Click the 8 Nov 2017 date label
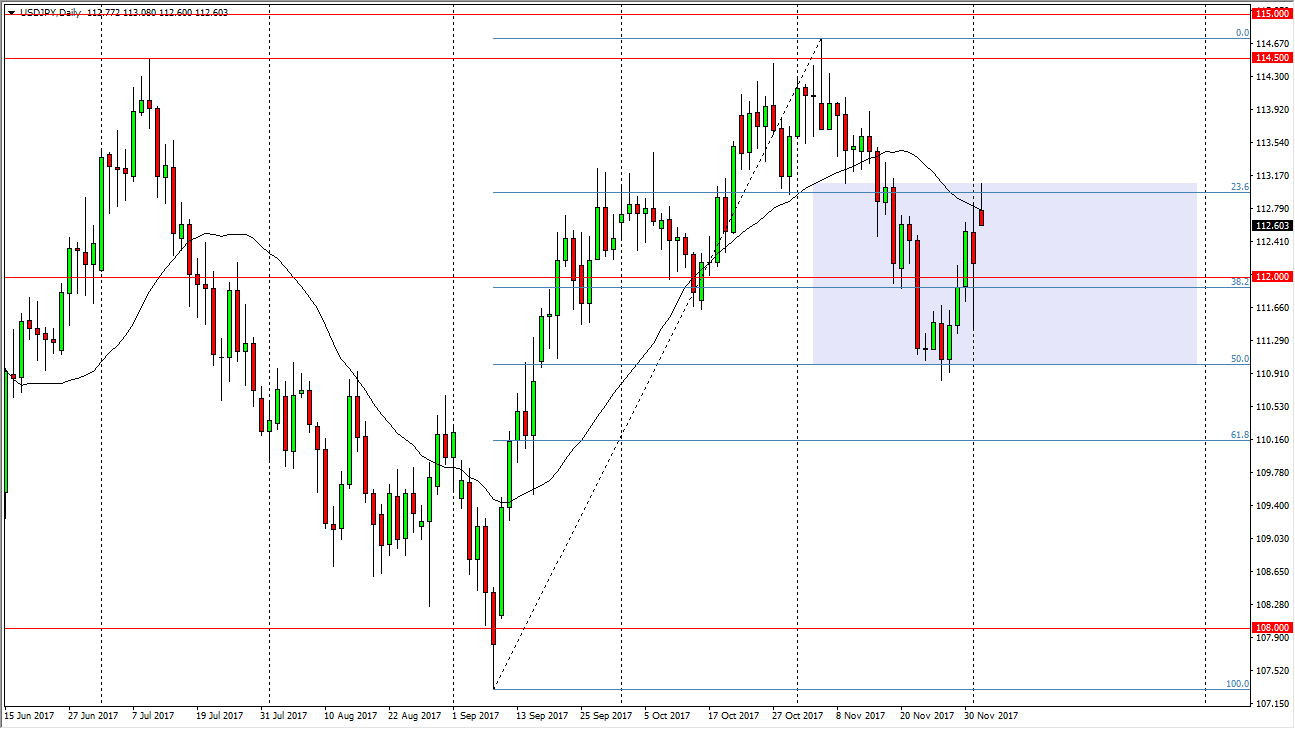The height and width of the screenshot is (729, 1295). click(x=860, y=716)
